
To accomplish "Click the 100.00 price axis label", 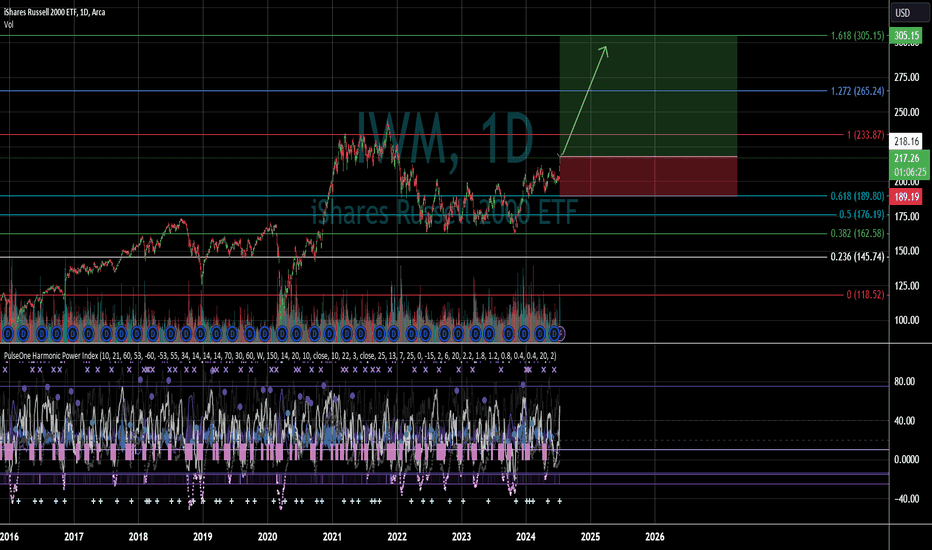I will click(x=906, y=320).
